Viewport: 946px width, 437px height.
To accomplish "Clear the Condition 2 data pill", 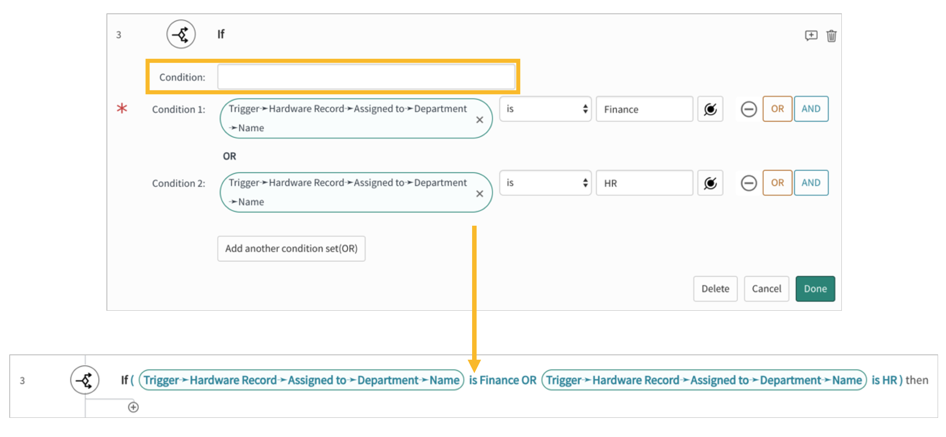I will 479,194.
